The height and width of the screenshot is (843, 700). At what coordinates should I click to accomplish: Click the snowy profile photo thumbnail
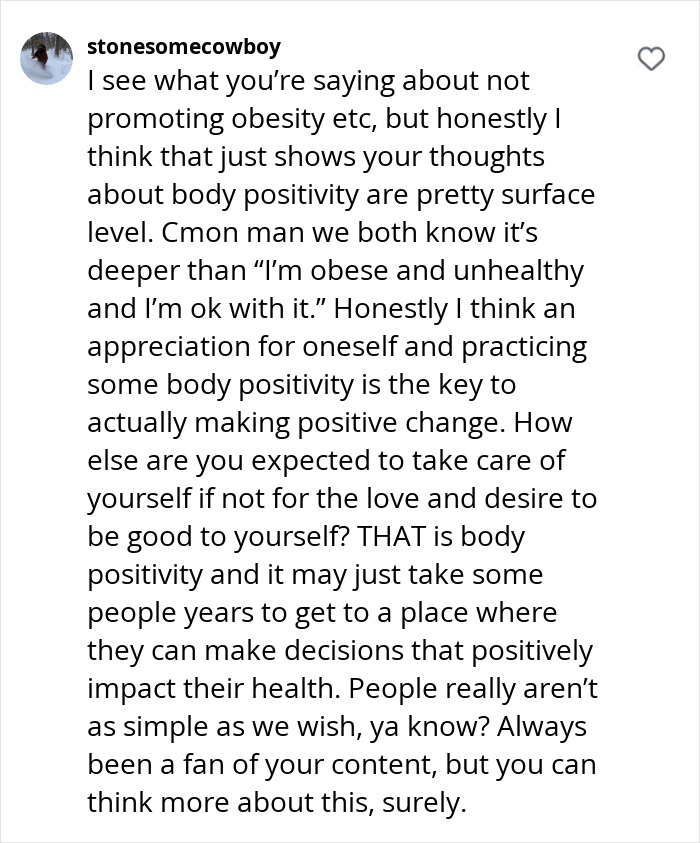(46, 57)
